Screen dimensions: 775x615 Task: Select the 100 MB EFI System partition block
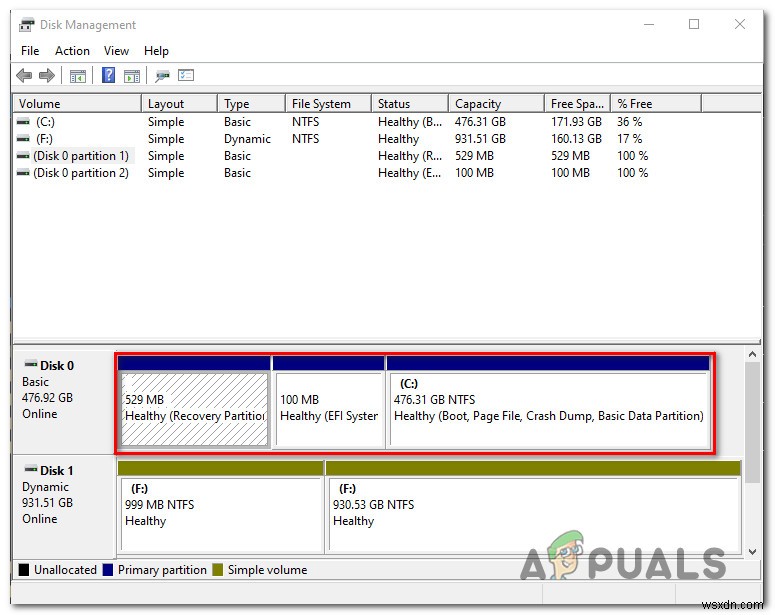[x=329, y=402]
